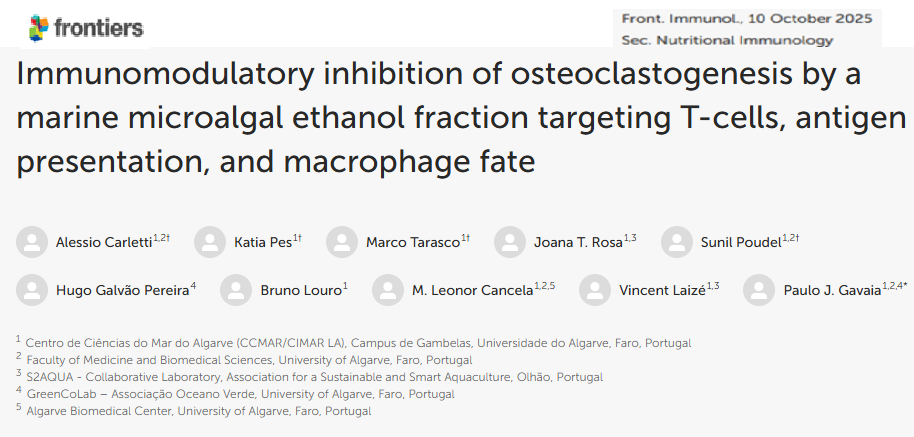The image size is (914, 437).
Task: Click Bruno Louro's avatar icon
Action: click(236, 290)
